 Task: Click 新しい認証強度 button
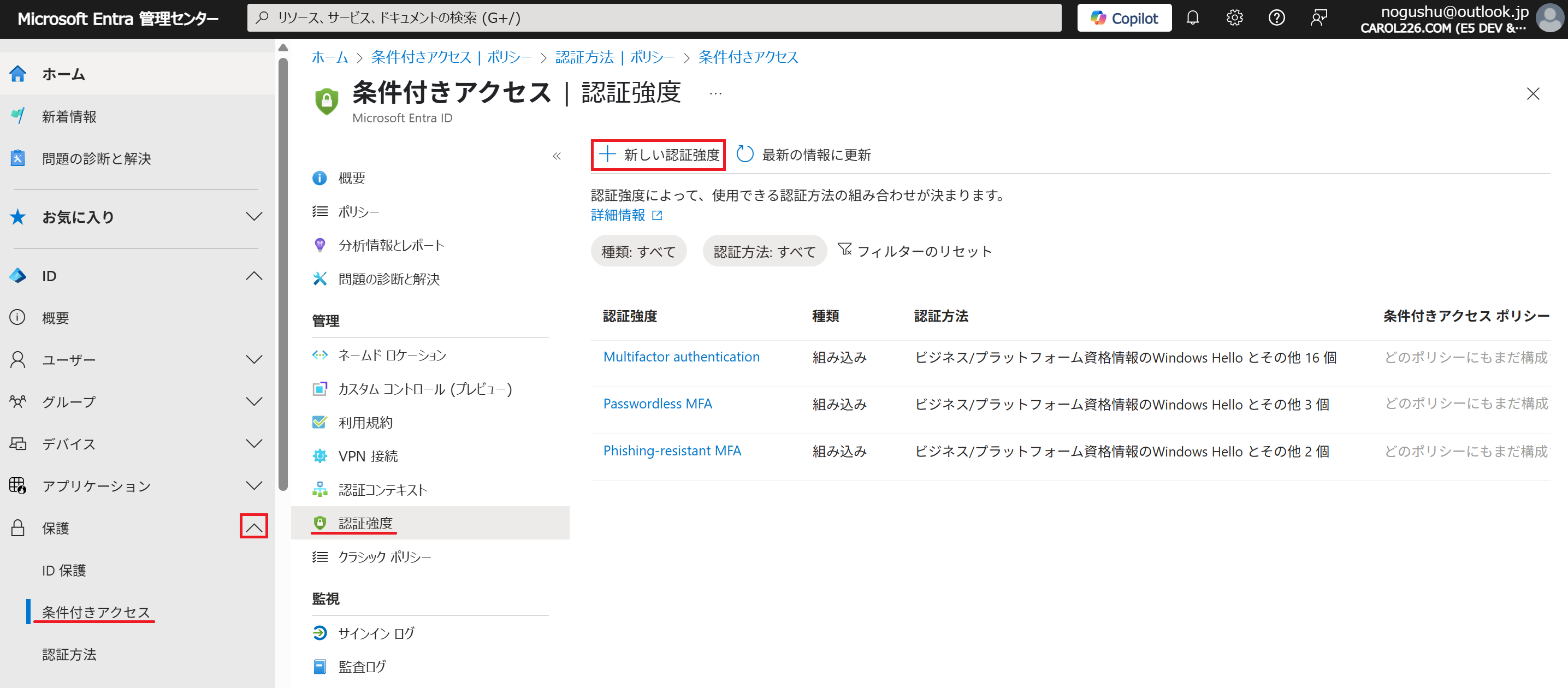click(x=658, y=155)
